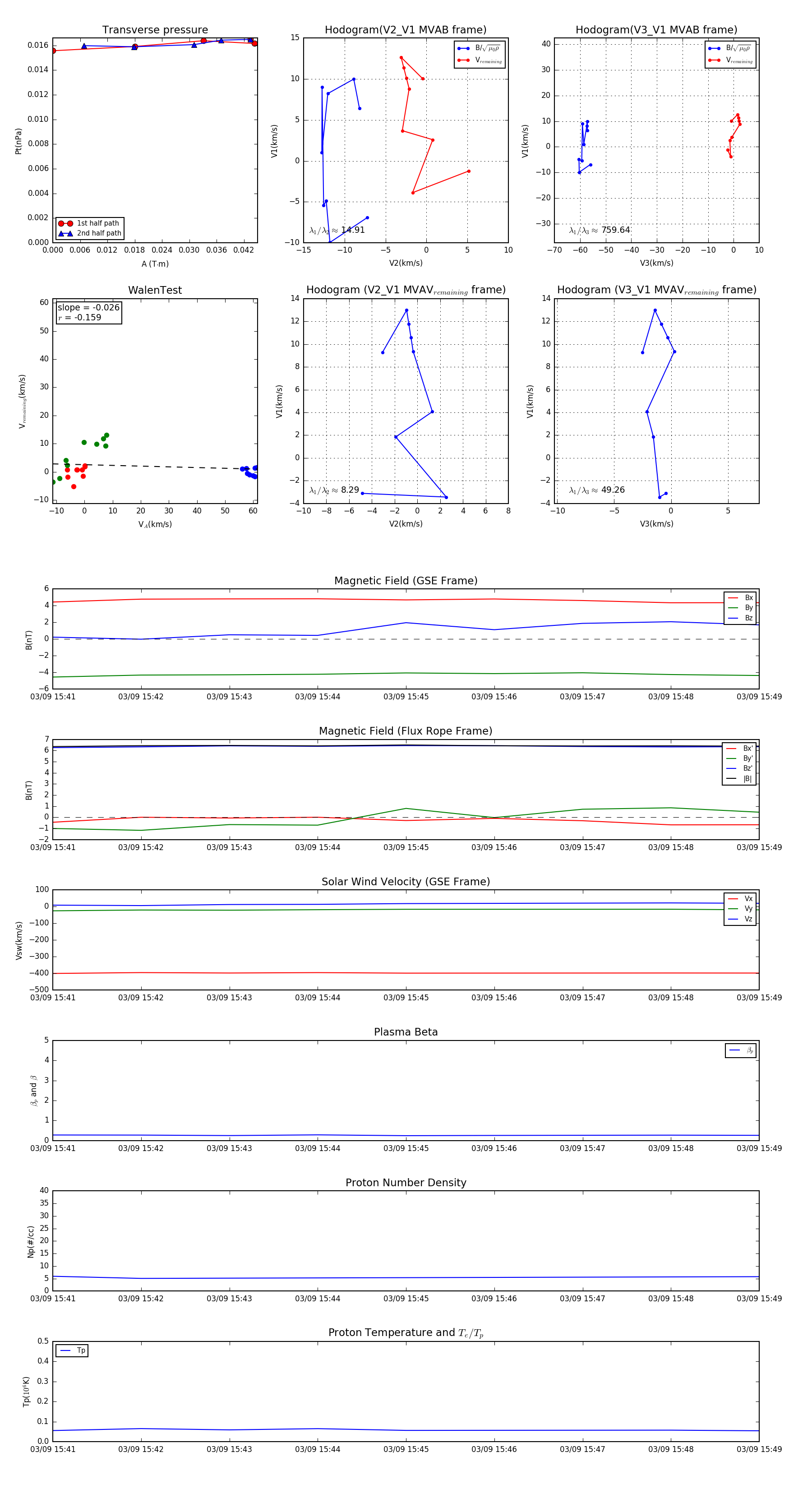Image resolution: width=812 pixels, height=1489 pixels.
Task: Click the λ1/λ3 ≈ 49.26 annotation
Action: pyautogui.click(x=597, y=490)
